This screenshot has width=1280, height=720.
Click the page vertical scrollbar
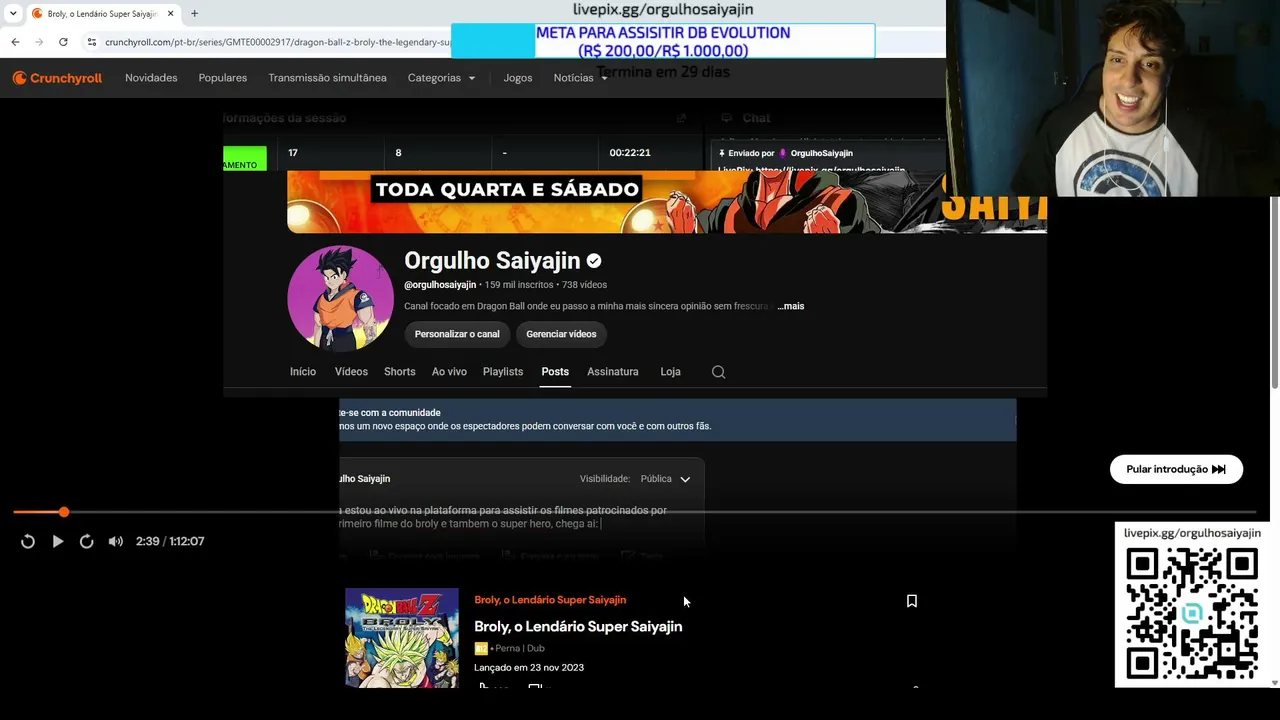(x=1274, y=293)
